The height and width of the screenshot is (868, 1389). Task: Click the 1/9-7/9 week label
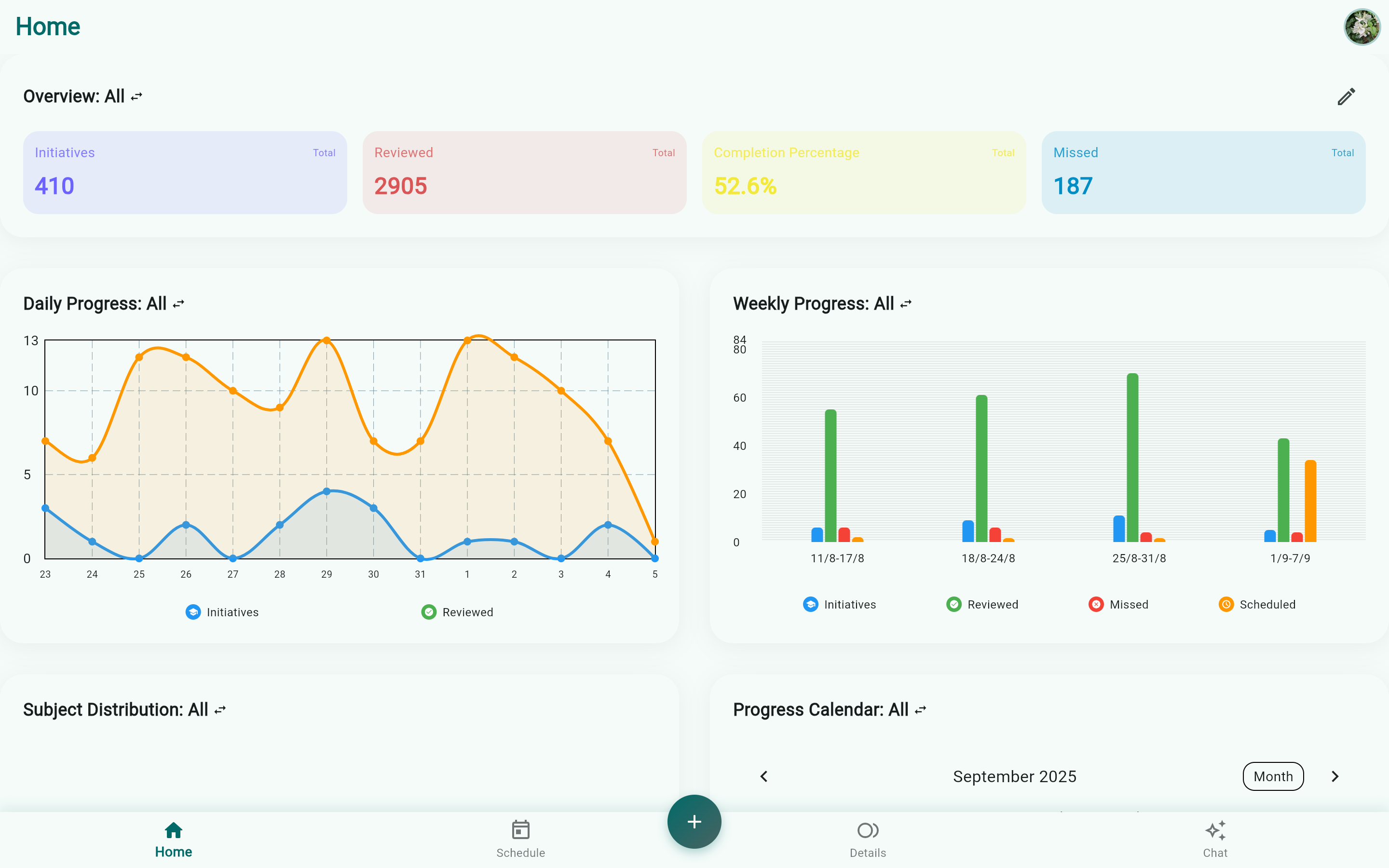click(1290, 558)
